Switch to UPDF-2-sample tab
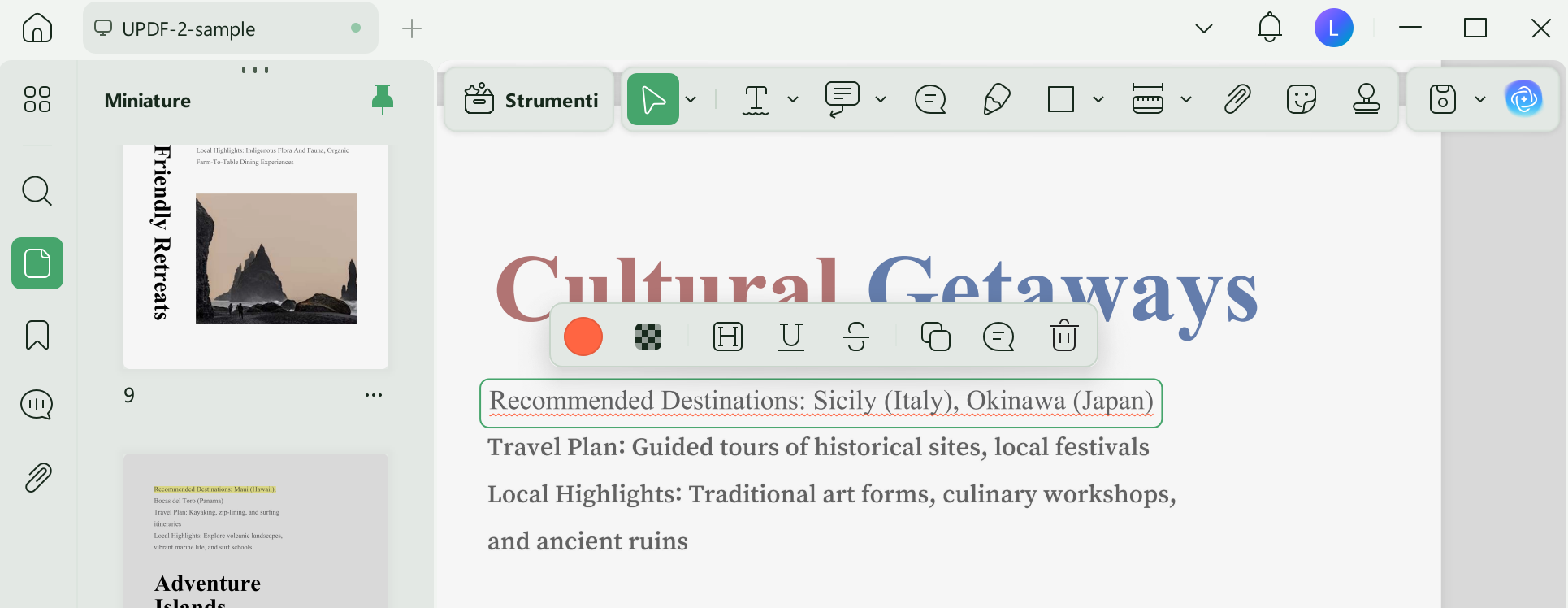The image size is (1568, 608). coord(230,28)
